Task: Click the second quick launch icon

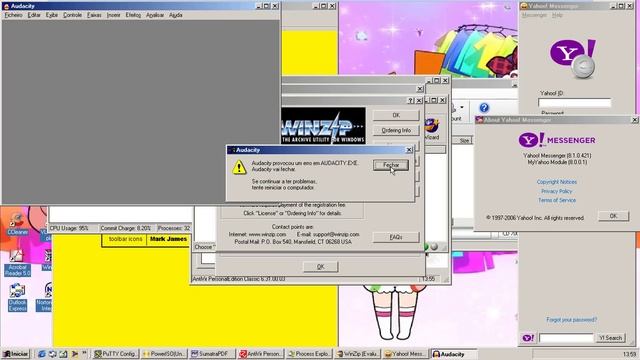Action: [52, 354]
